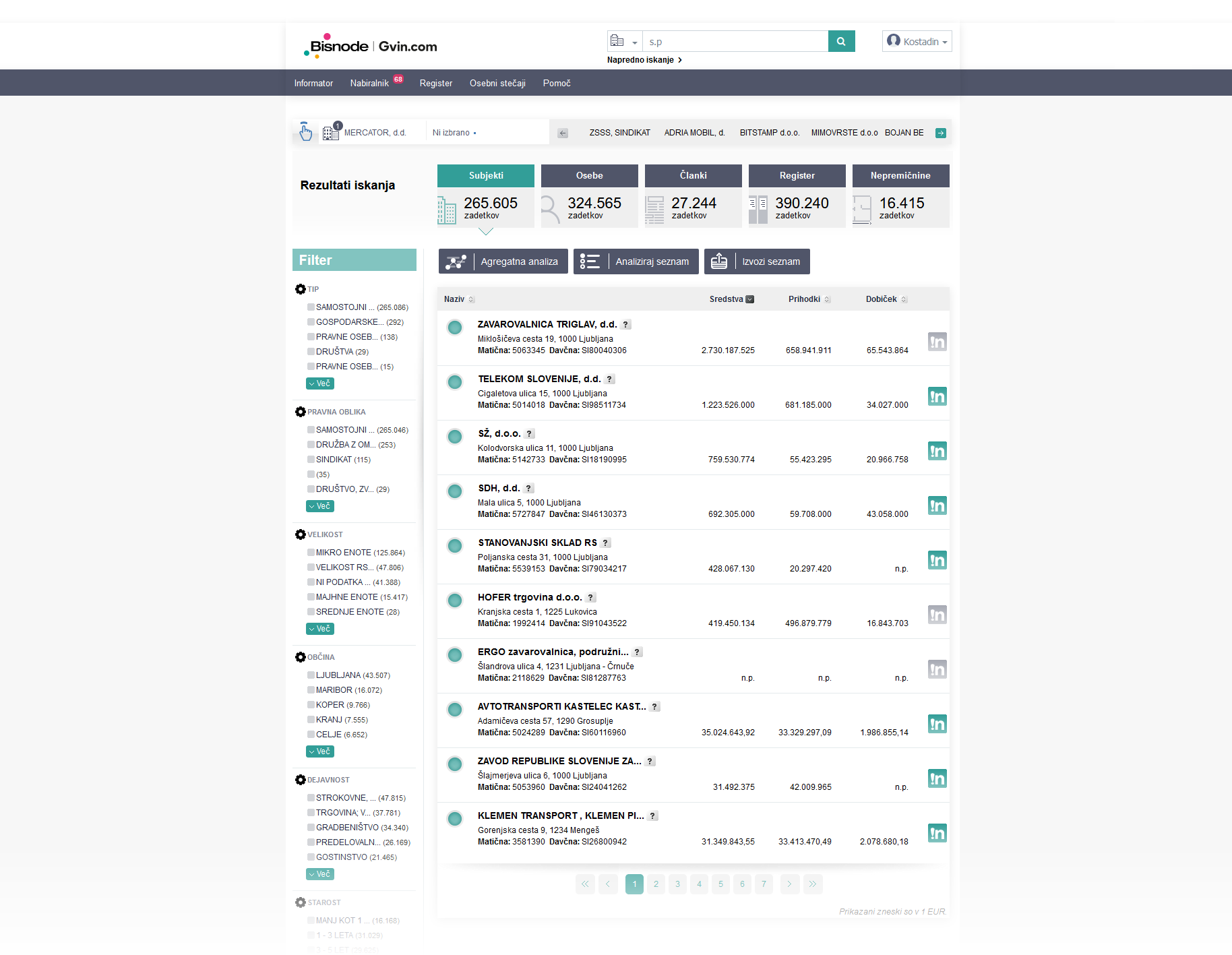
Task: Check the GOSPODARSKE... (292) filter
Action: point(311,322)
